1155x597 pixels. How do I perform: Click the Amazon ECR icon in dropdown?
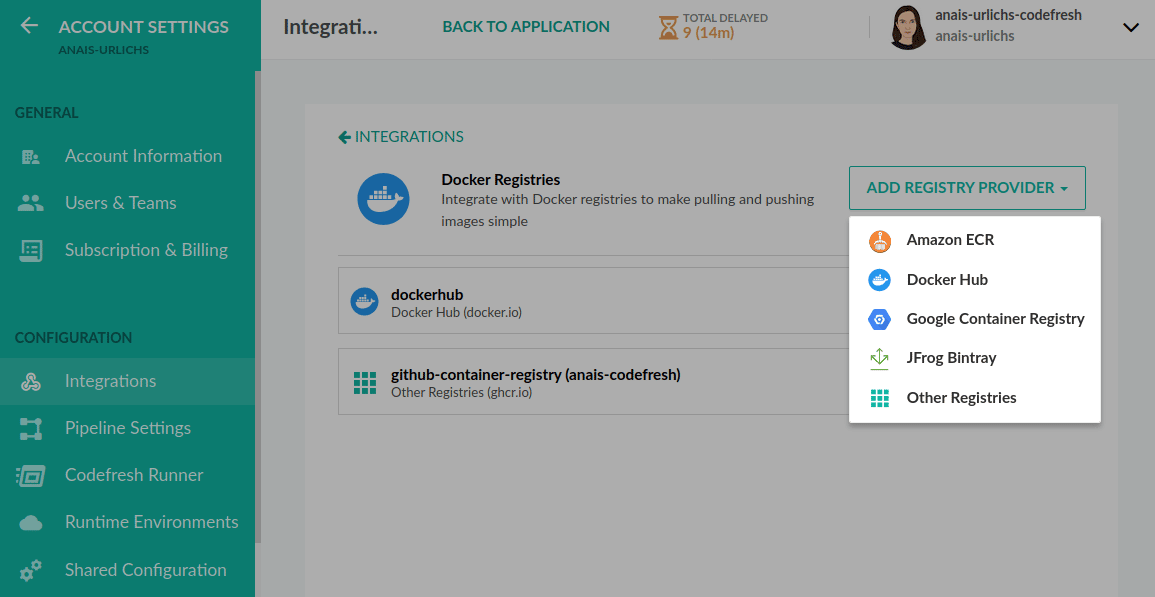tap(879, 241)
